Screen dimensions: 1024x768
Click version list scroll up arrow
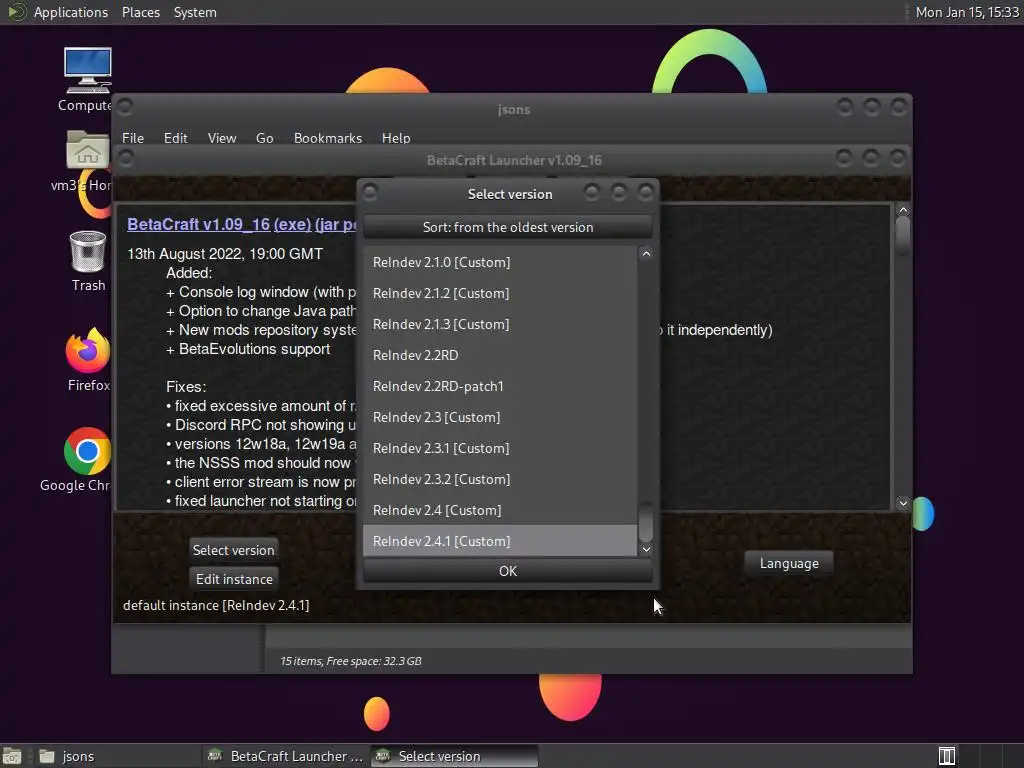[646, 253]
